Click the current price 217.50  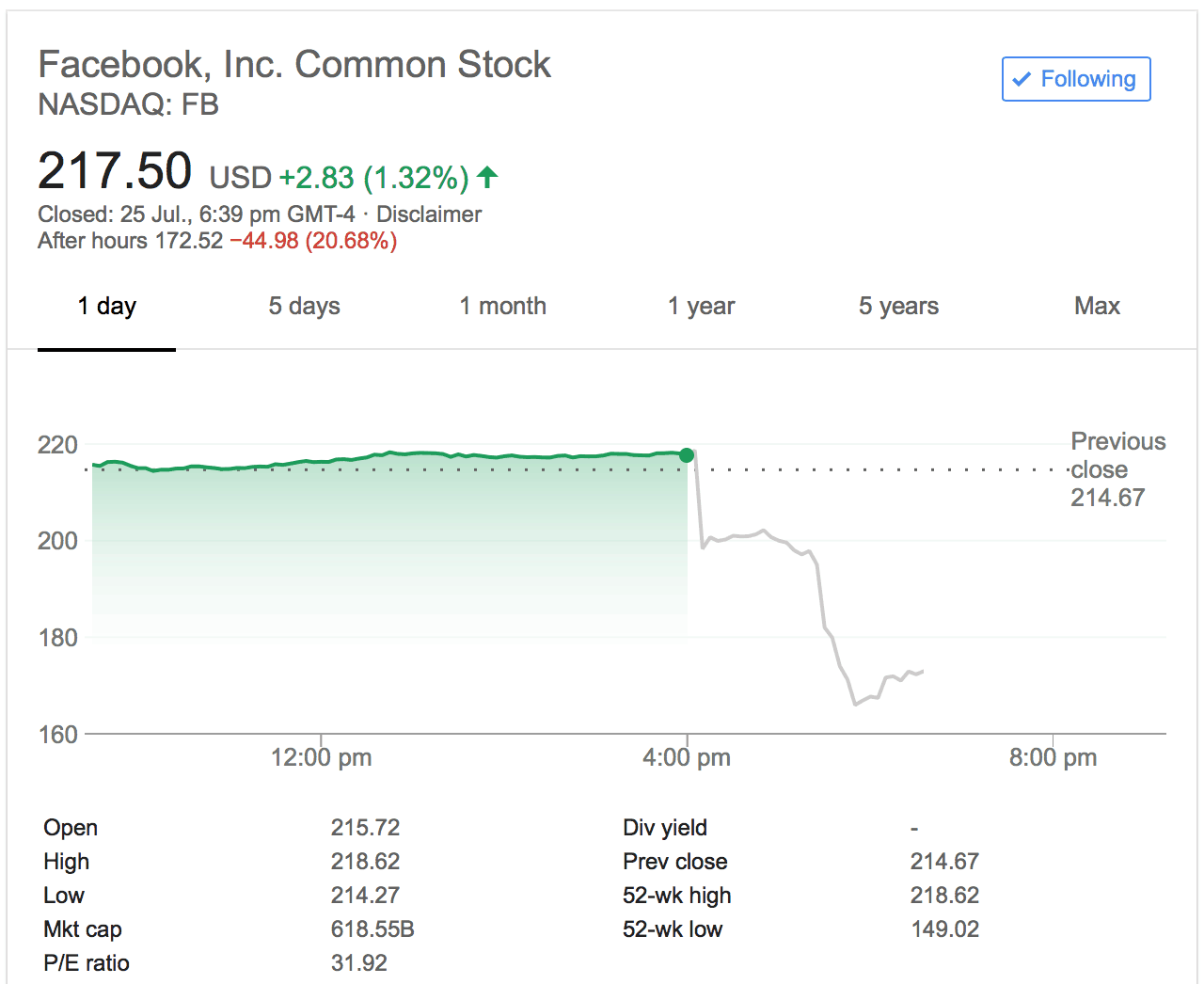coord(115,171)
